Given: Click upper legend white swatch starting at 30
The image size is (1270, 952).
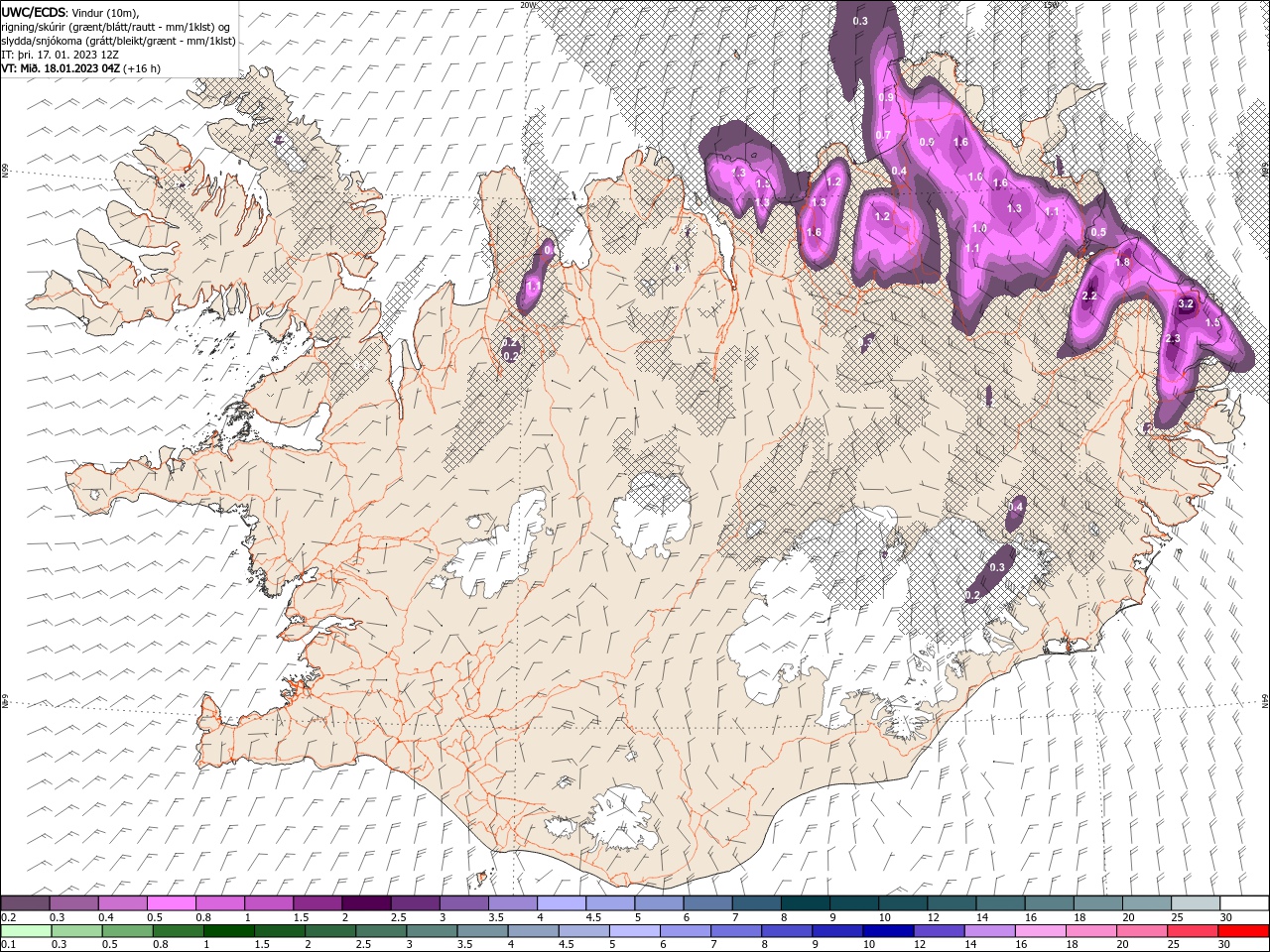Looking at the screenshot, I should [1244, 903].
